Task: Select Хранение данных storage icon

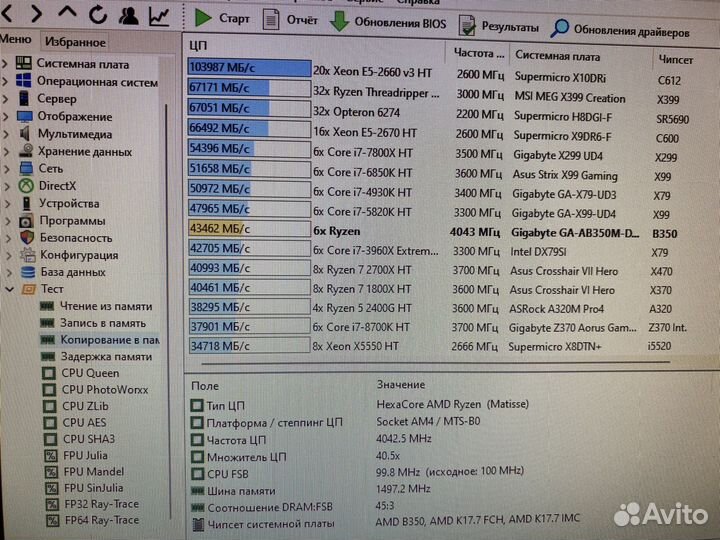Action: pos(25,151)
